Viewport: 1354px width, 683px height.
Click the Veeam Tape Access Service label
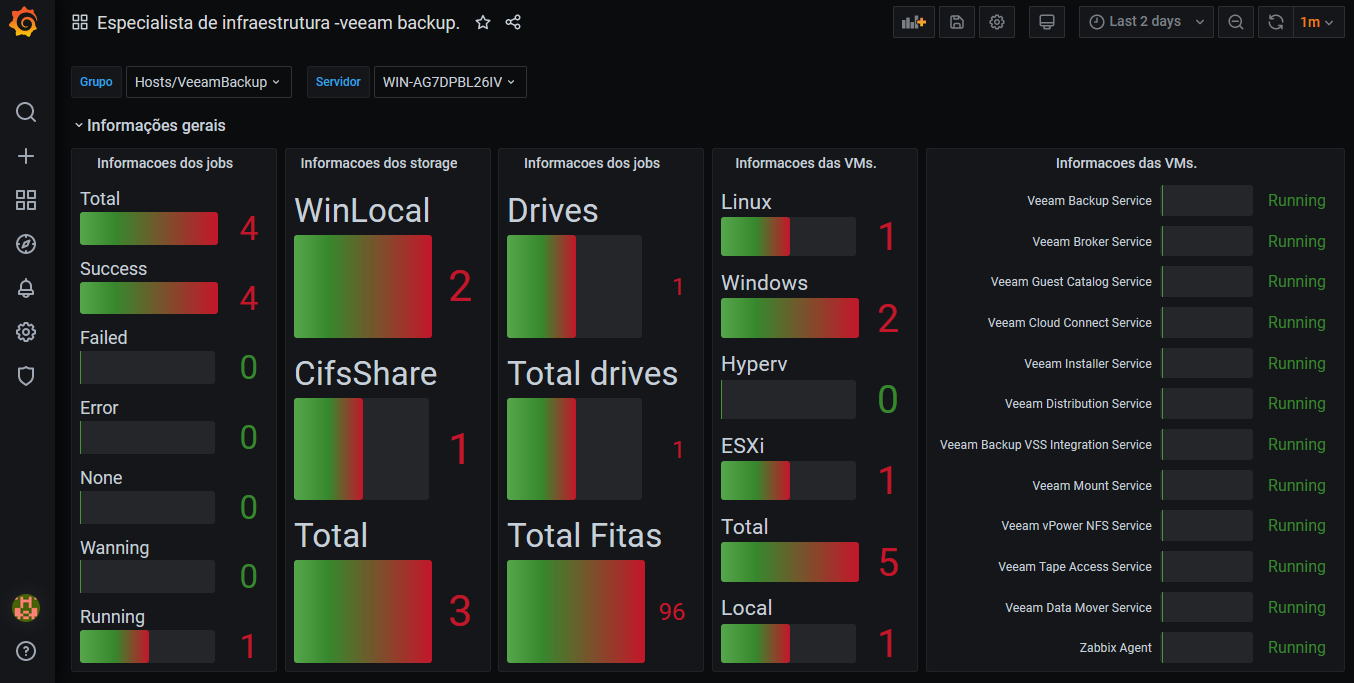click(1075, 567)
